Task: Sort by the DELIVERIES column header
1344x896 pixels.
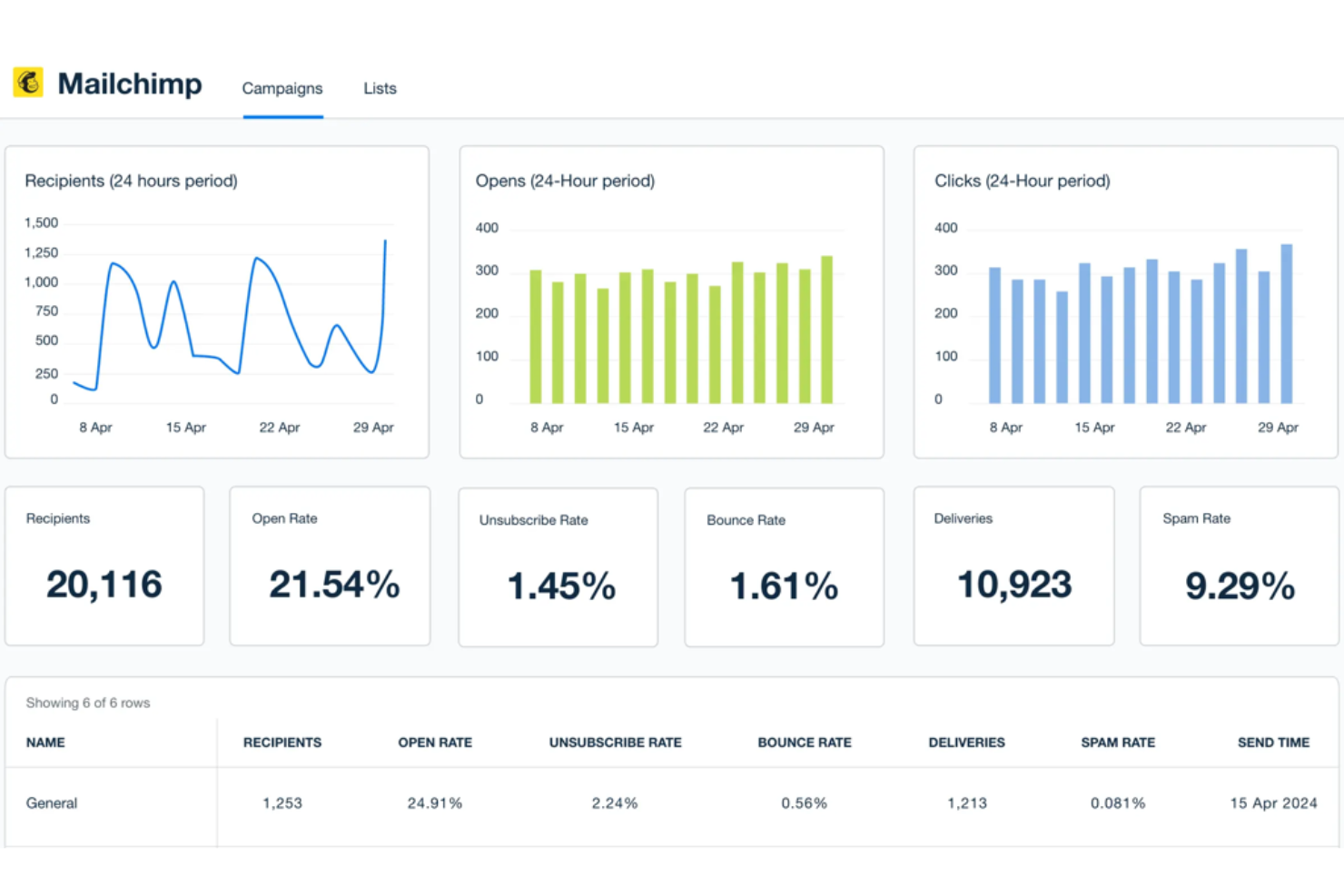Action: [966, 743]
